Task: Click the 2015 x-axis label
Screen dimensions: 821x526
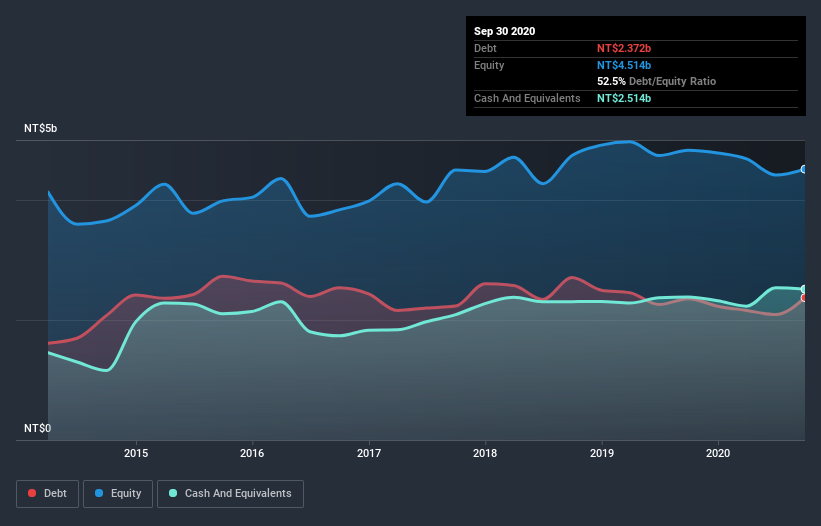Action: 136,453
